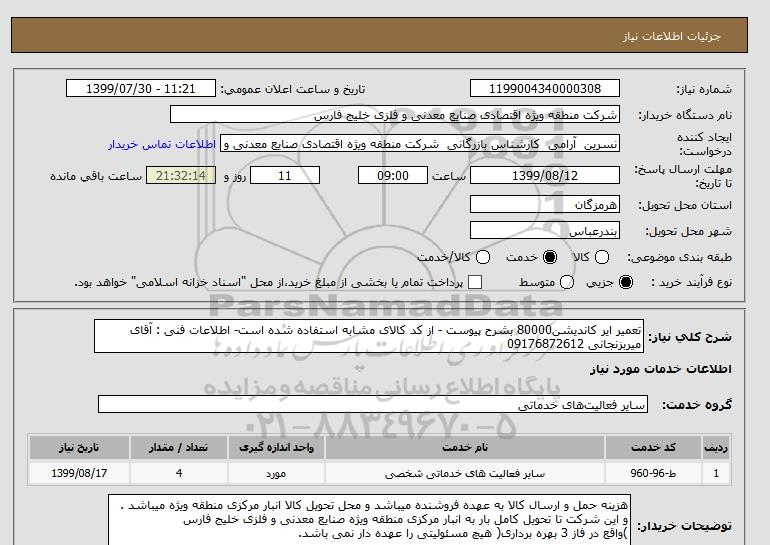Viewport: 770px width, 545px height.
Task: Click the remaining days field 11
Action: (x=285, y=175)
